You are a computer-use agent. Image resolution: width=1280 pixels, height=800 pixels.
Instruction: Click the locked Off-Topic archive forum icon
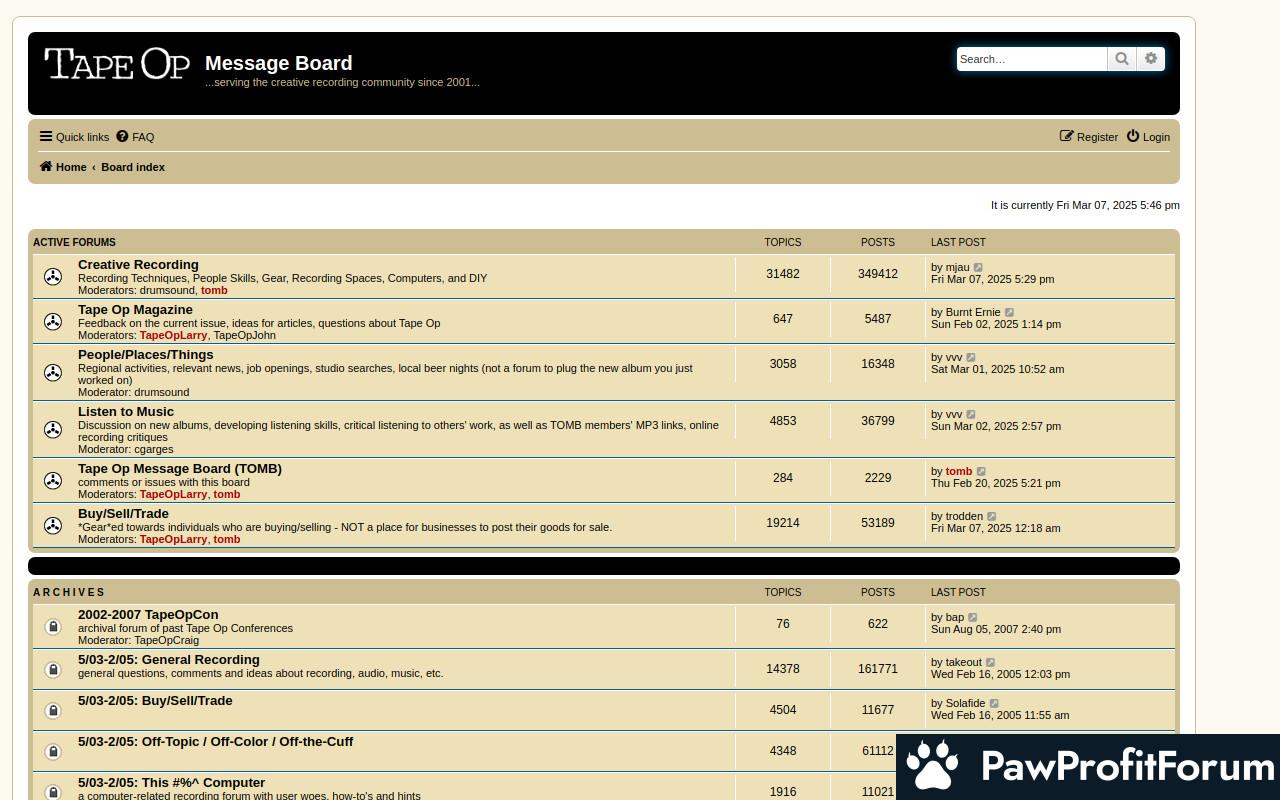[x=53, y=751]
